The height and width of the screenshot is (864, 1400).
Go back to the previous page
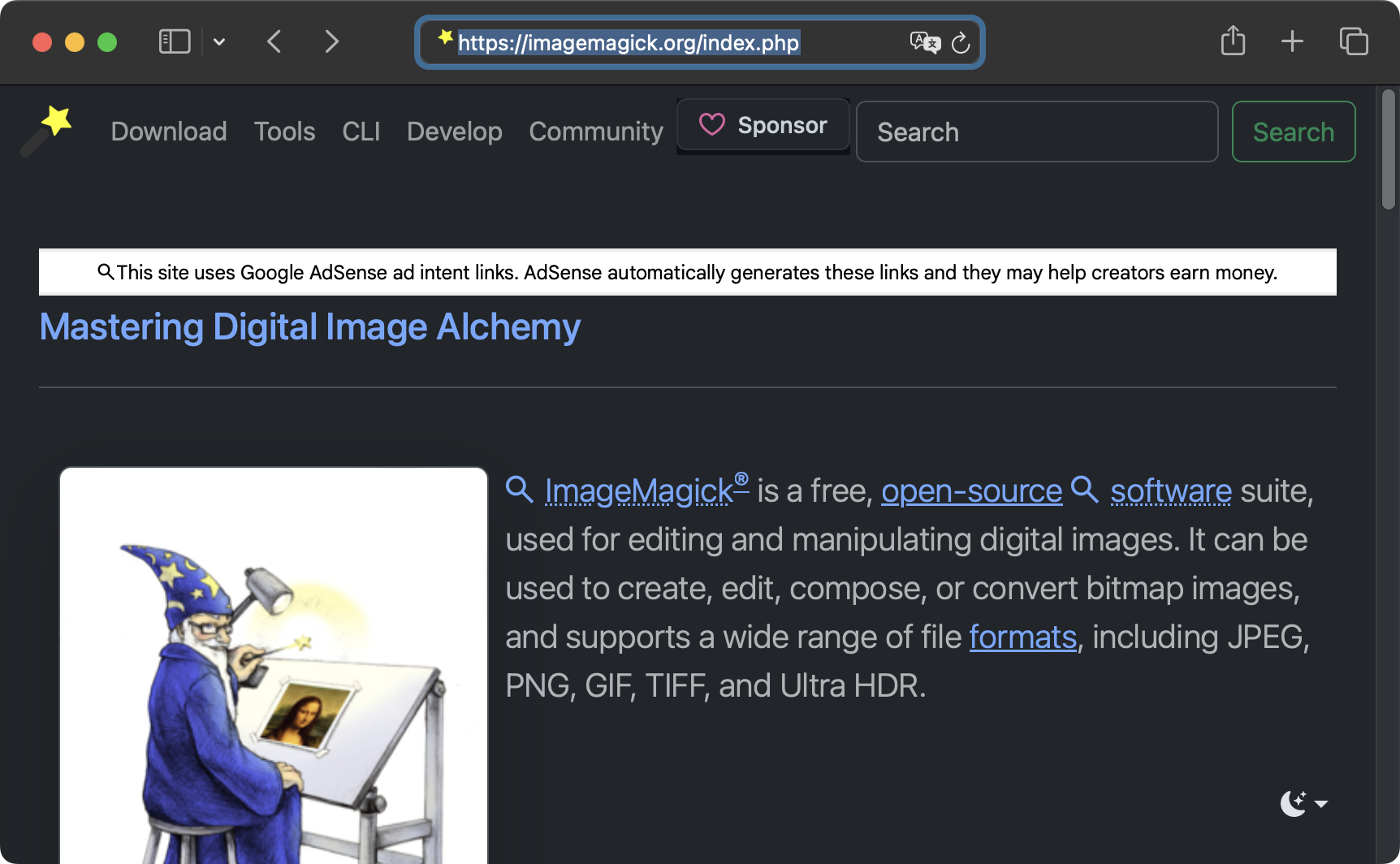[274, 41]
